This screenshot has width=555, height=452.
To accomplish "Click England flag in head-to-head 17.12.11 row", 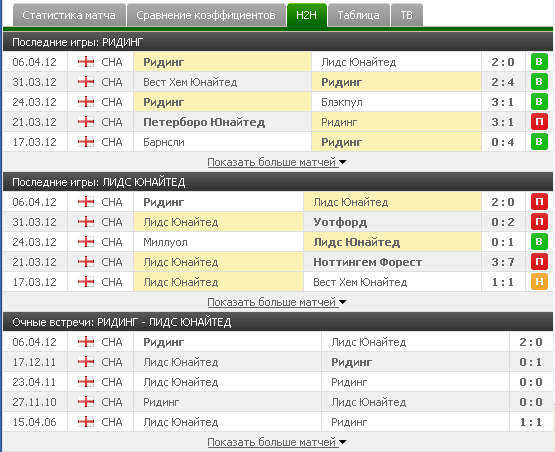I will pyautogui.click(x=86, y=362).
